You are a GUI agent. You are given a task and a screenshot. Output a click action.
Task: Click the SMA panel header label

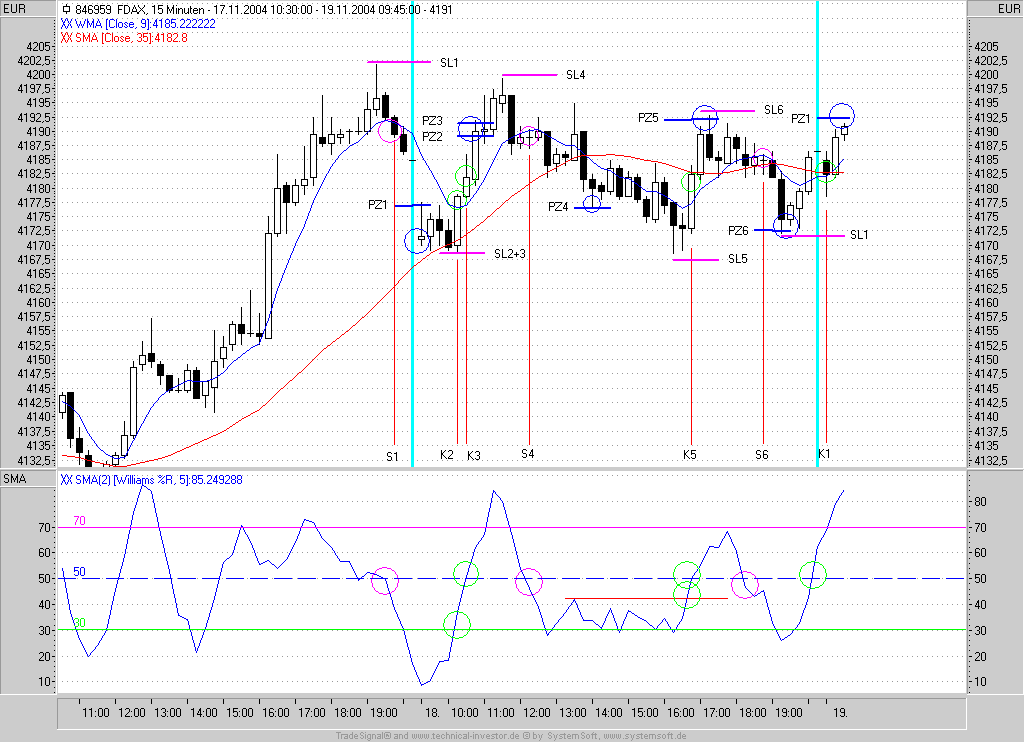tap(14, 479)
